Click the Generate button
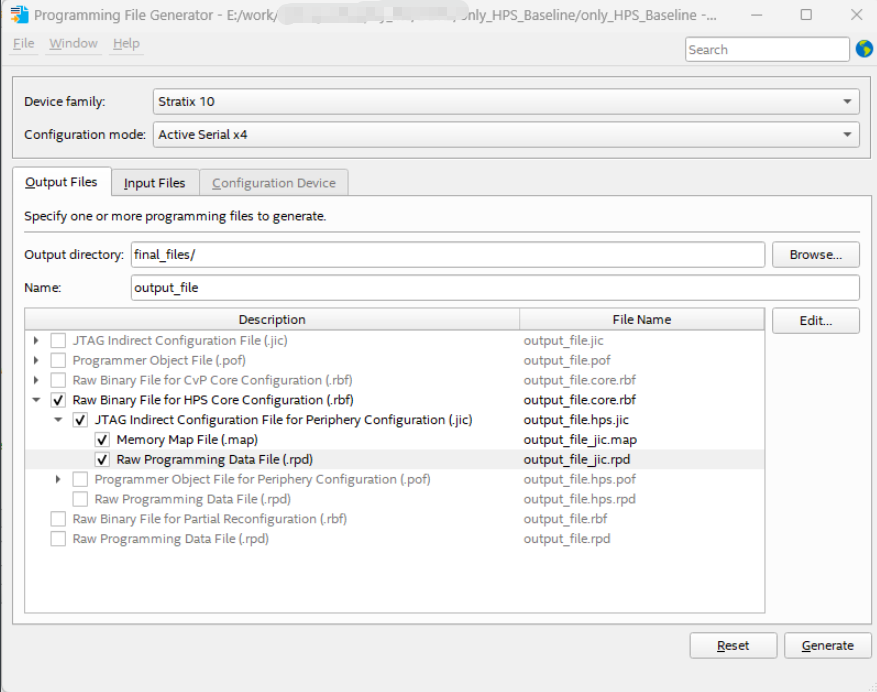 [x=827, y=646]
